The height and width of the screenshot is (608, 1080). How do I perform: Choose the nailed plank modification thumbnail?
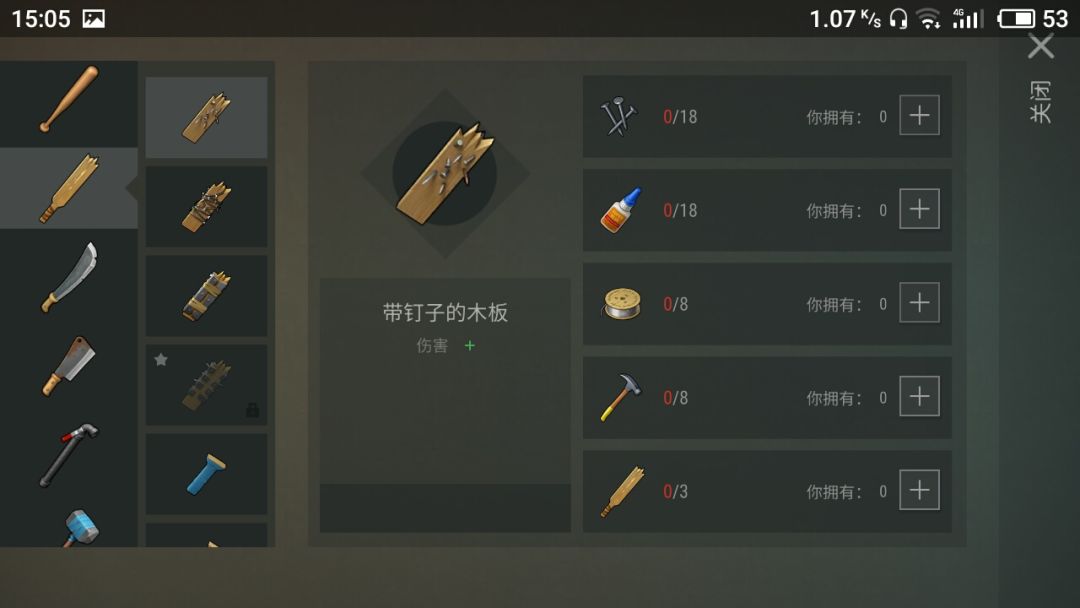click(207, 117)
